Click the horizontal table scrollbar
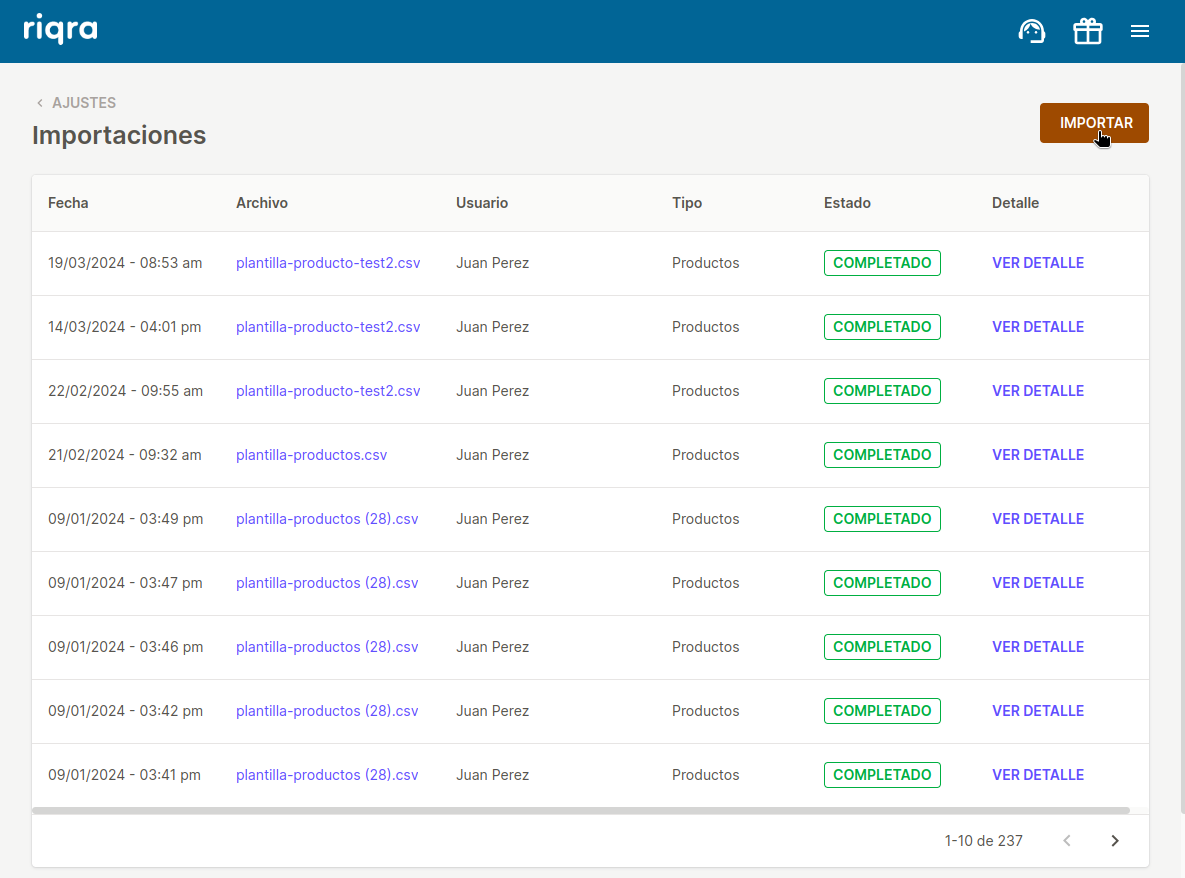Screen dimensions: 1185x878 click(580, 811)
